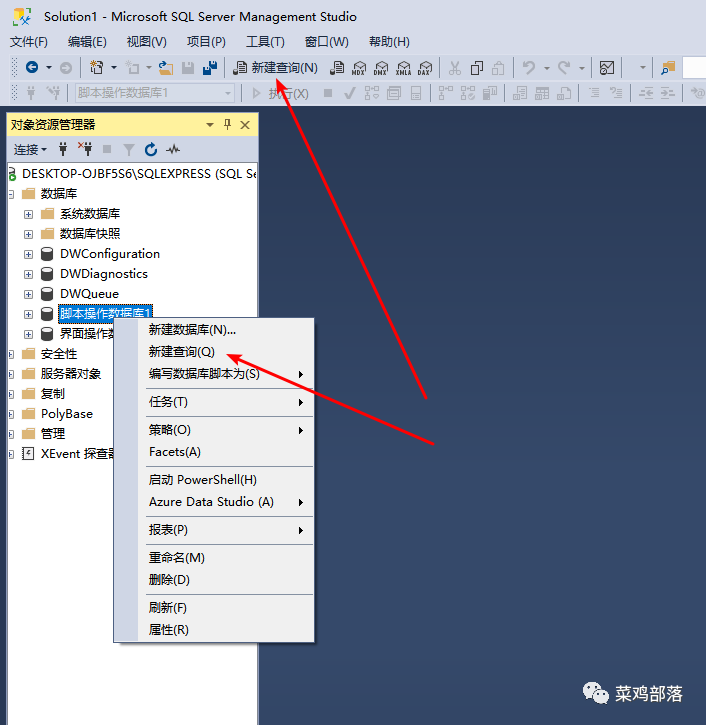
Task: Open the 文件(F) menu
Action: pos(29,42)
